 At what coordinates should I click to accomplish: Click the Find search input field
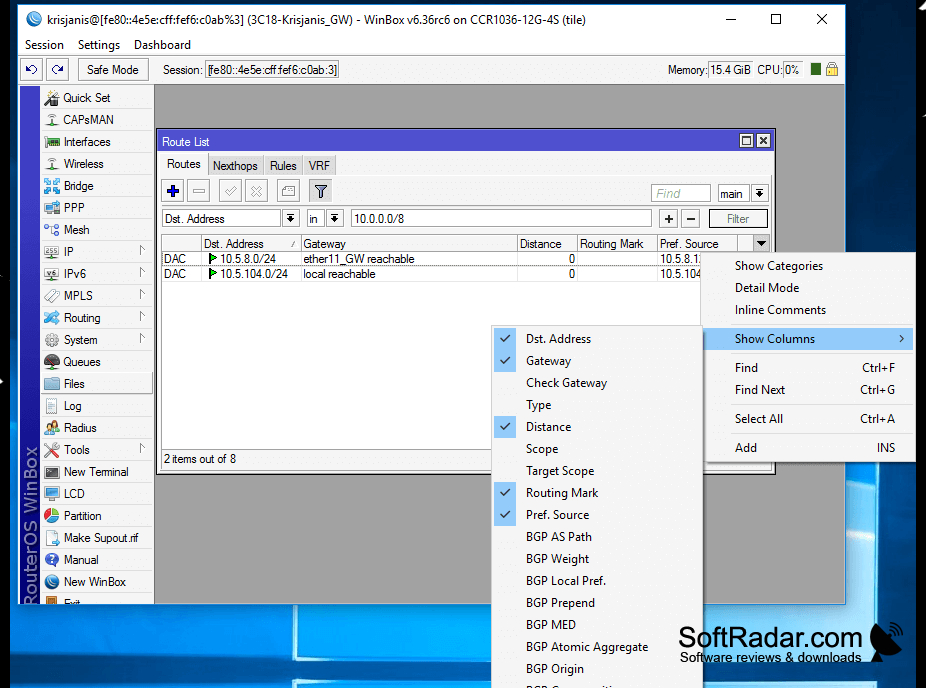[680, 193]
